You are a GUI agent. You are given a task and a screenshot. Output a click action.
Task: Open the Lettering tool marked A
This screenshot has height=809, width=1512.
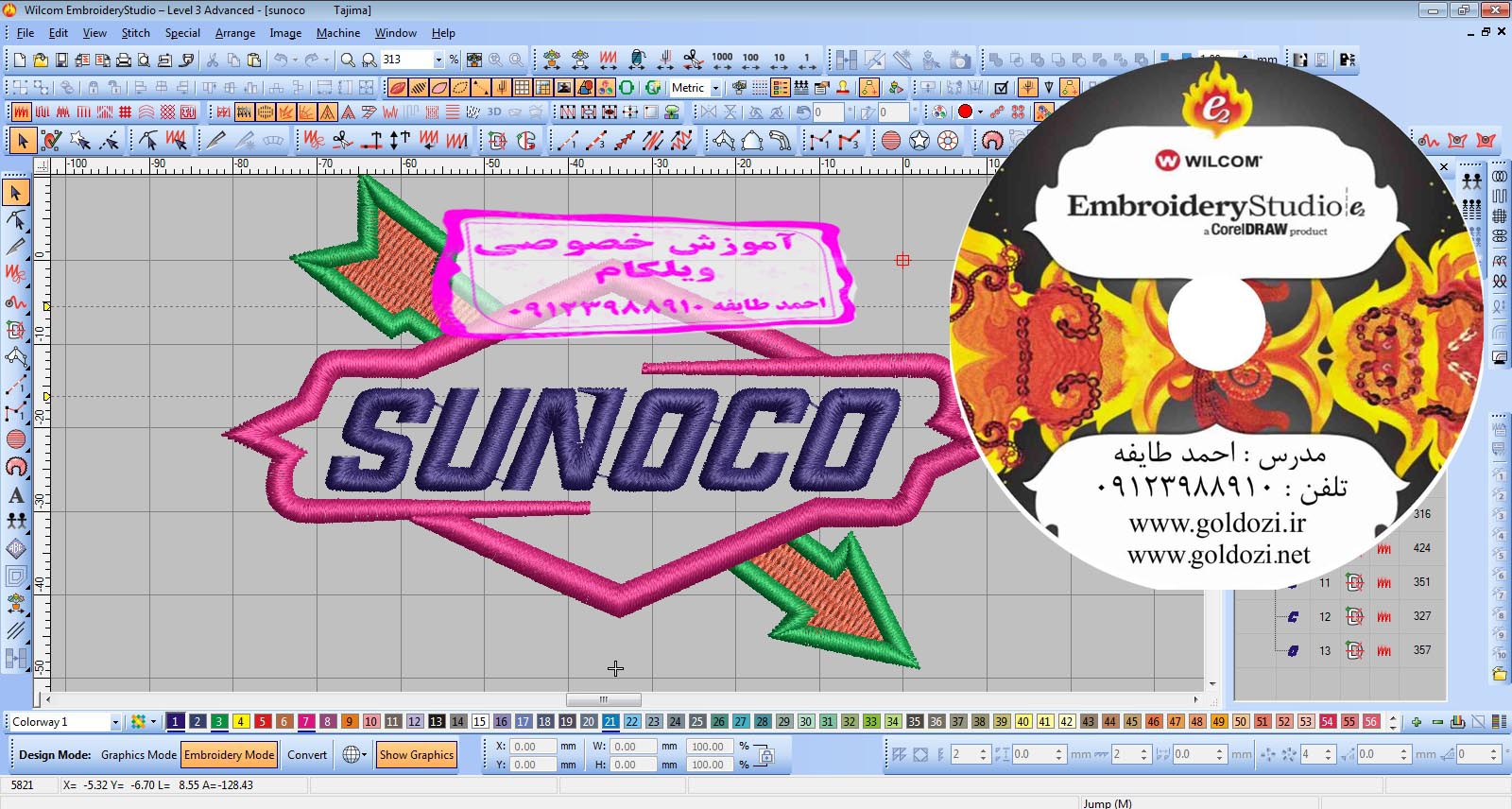point(15,494)
